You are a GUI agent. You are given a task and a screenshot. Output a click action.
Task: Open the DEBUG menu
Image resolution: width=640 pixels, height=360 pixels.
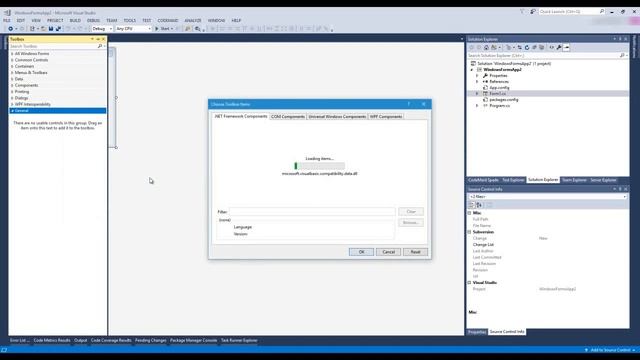(93, 20)
